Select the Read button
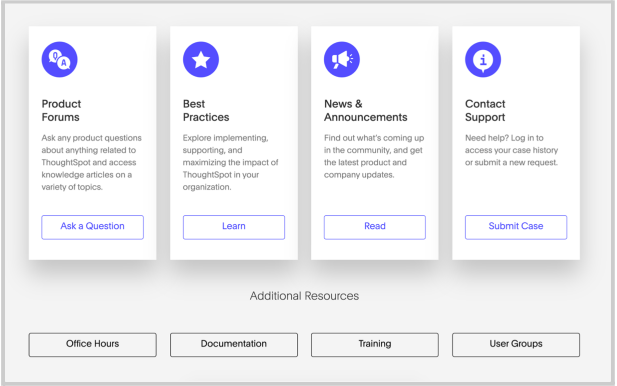Image resolution: width=617 pixels, height=386 pixels. coord(375,227)
